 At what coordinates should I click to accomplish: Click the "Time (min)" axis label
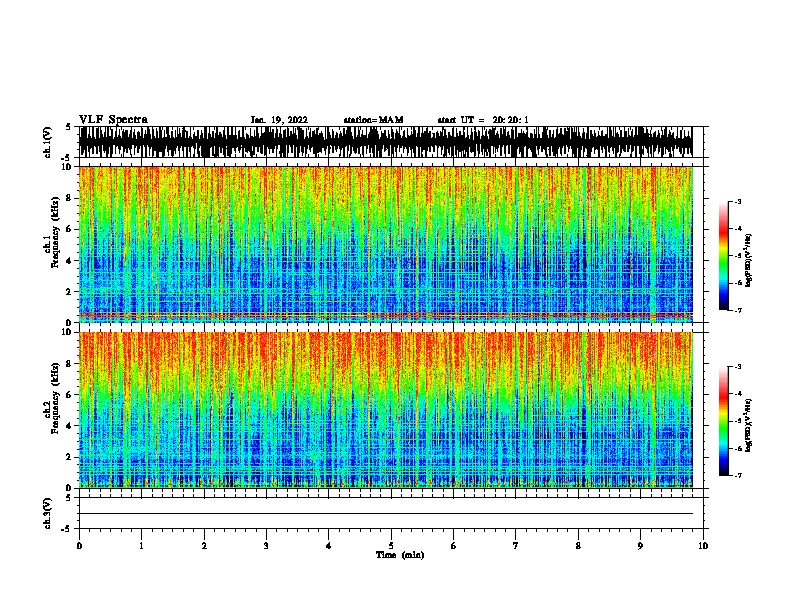coord(400,555)
